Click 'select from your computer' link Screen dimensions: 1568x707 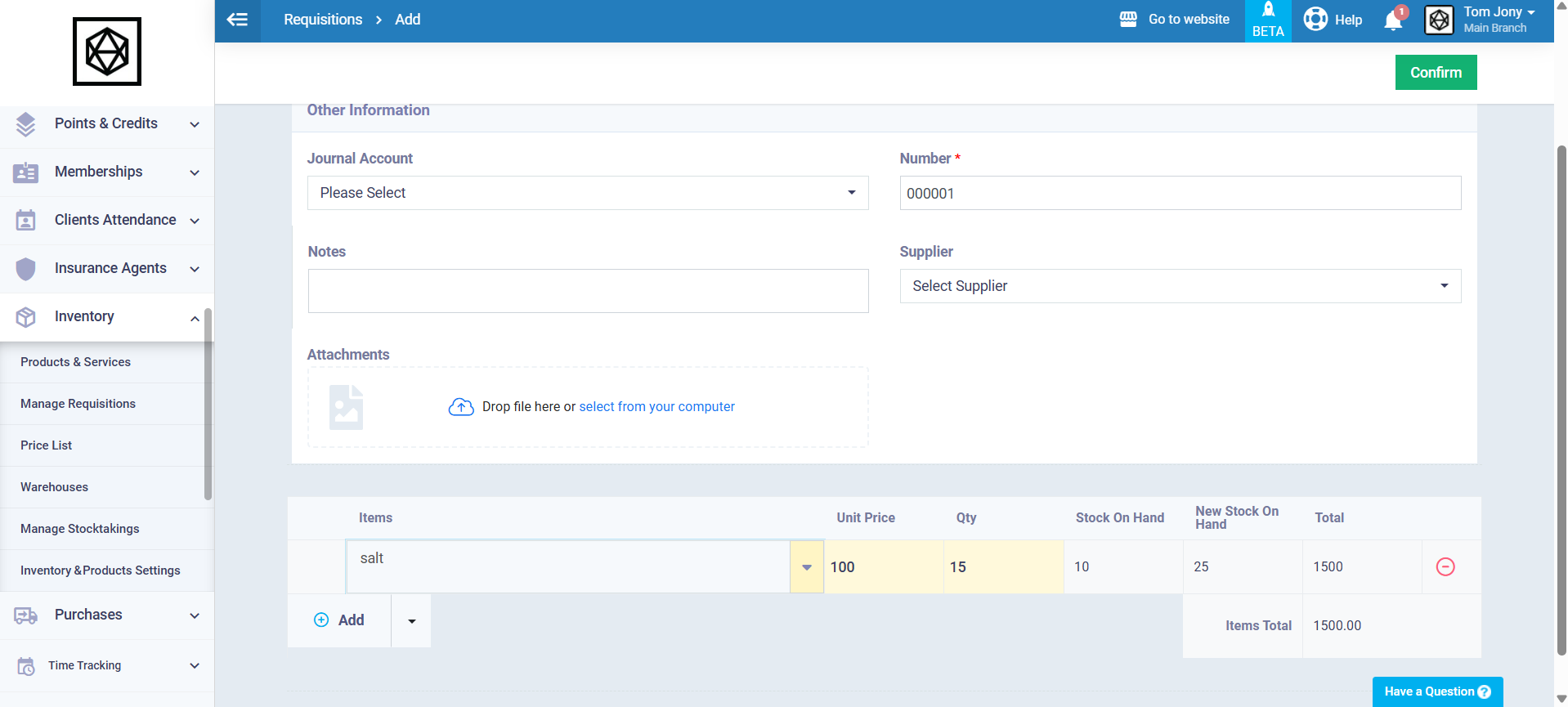click(656, 407)
